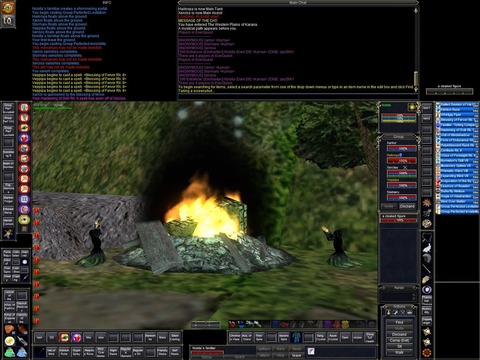
Task: Click the Butterfly Nimbus buff
Action: 457,191
